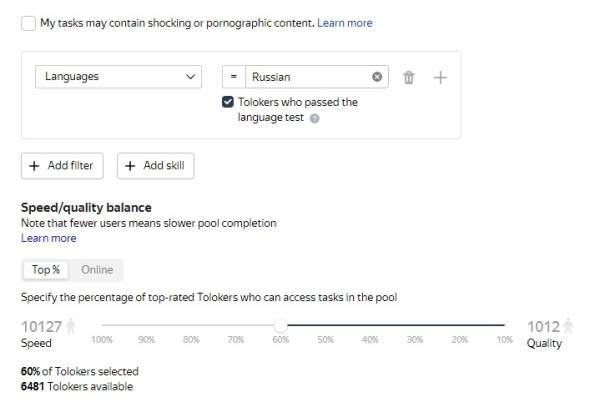Uncheck Tolokers who passed language test
This screenshot has width=600, height=402.
229,102
